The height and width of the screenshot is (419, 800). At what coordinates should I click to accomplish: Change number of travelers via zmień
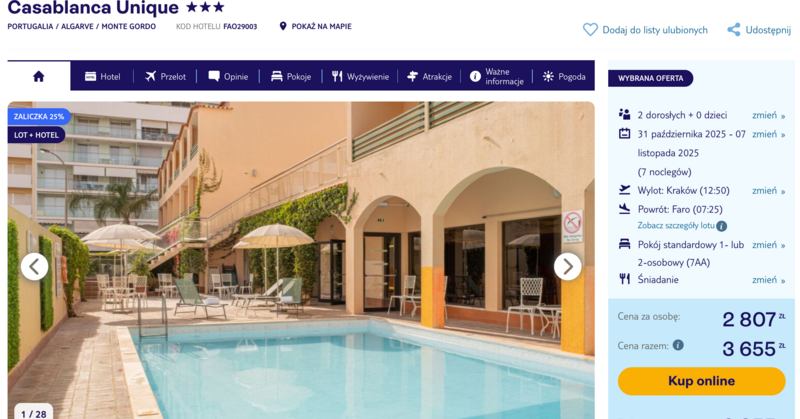click(768, 115)
